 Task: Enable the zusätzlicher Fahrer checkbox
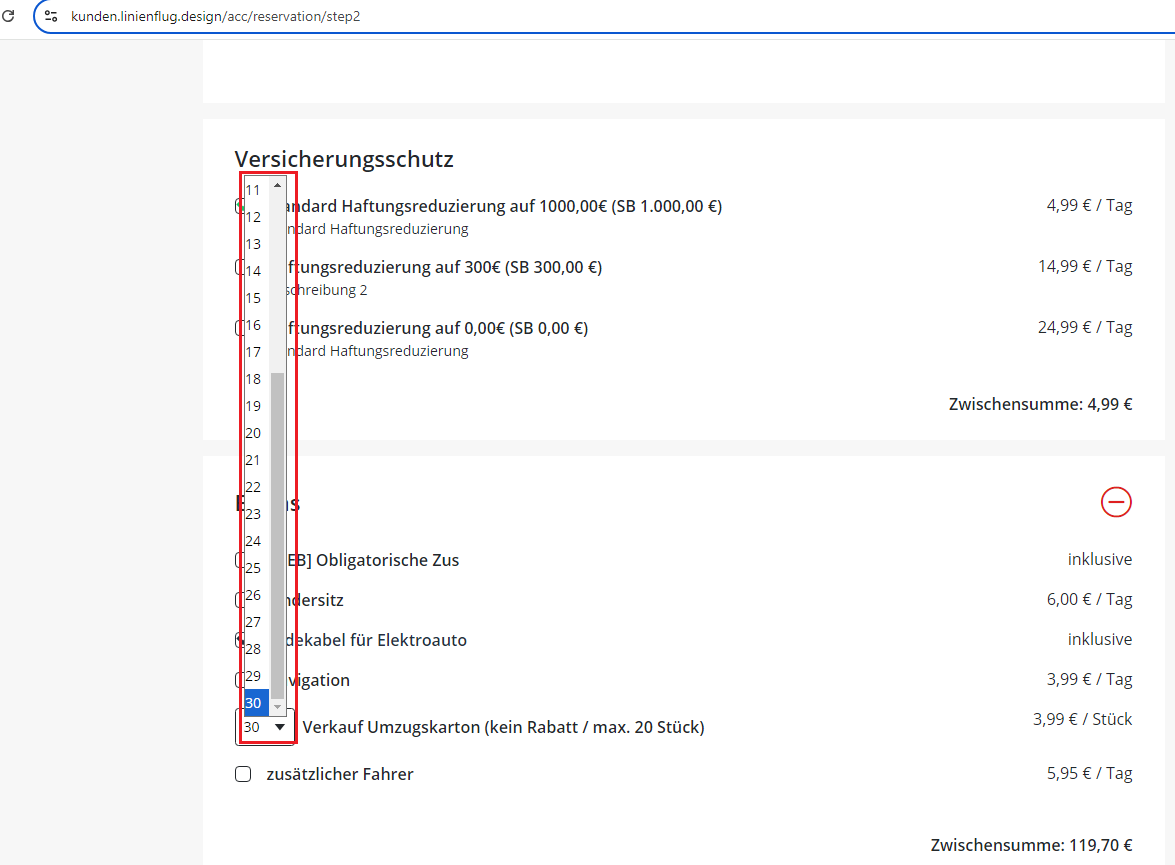tap(243, 774)
